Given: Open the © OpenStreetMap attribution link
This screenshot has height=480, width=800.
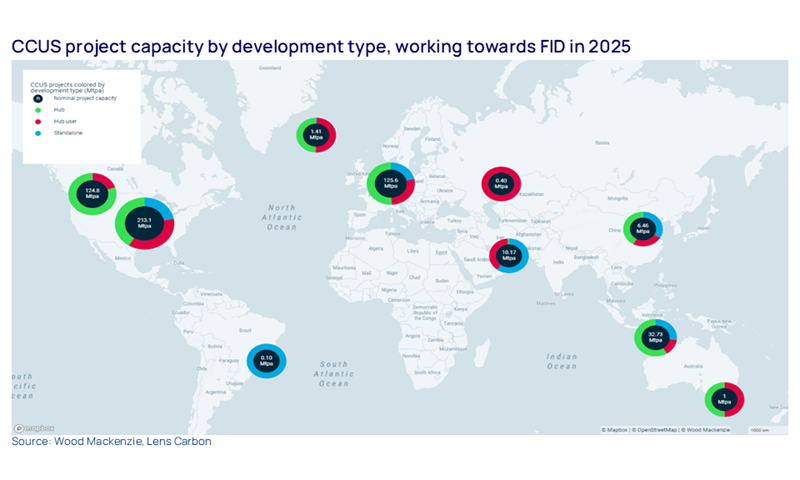Looking at the screenshot, I should (x=653, y=430).
